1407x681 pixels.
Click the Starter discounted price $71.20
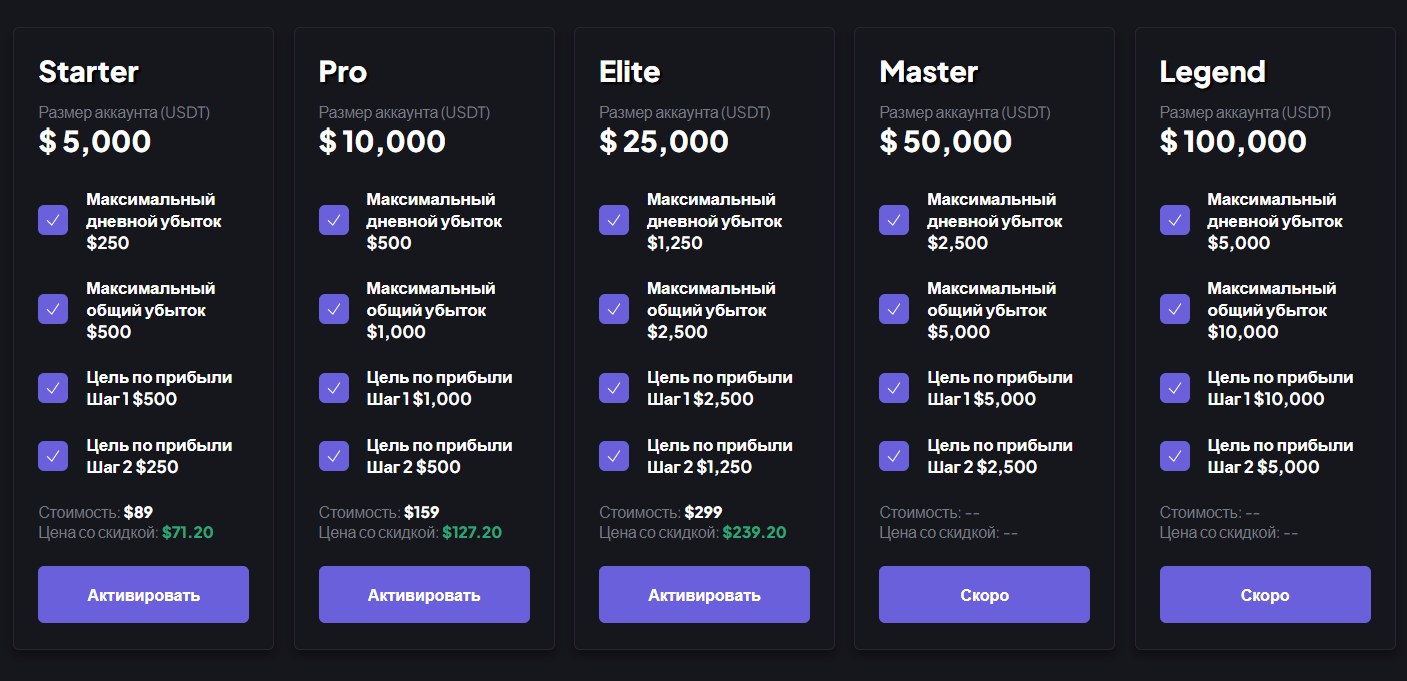click(188, 533)
